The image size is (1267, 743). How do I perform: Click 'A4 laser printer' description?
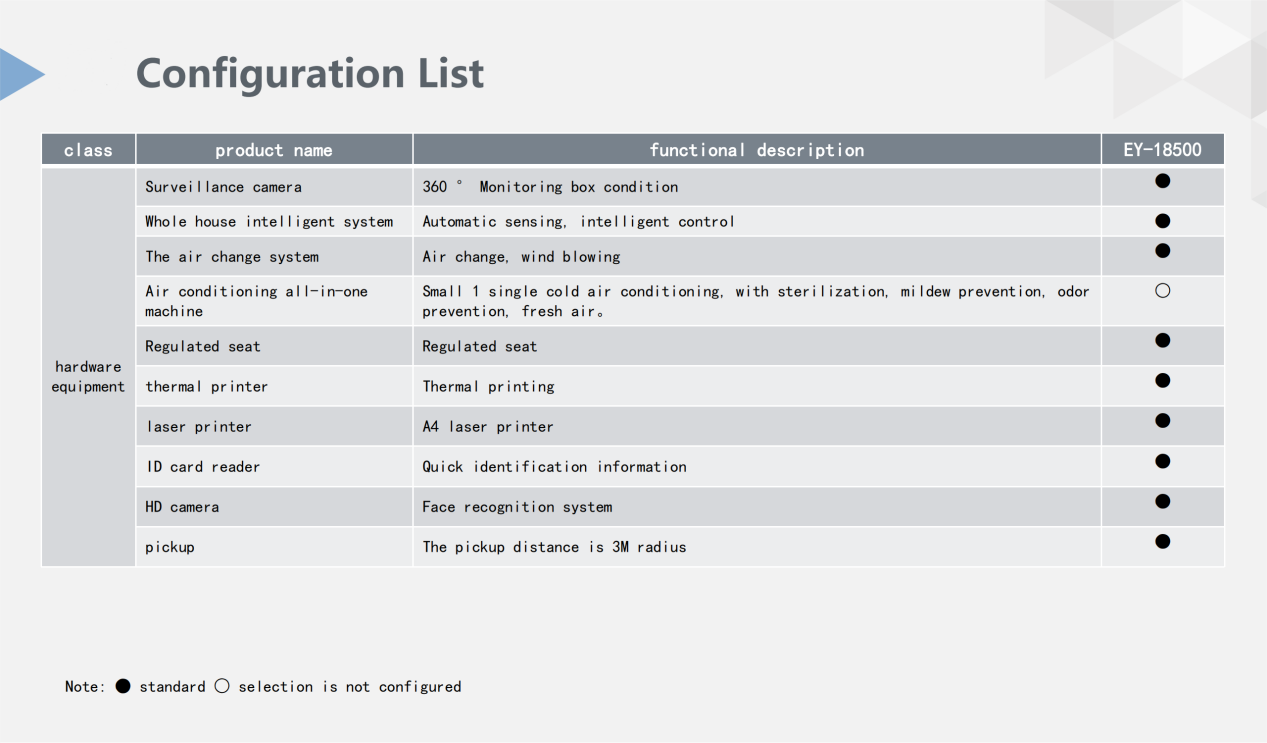click(x=488, y=427)
